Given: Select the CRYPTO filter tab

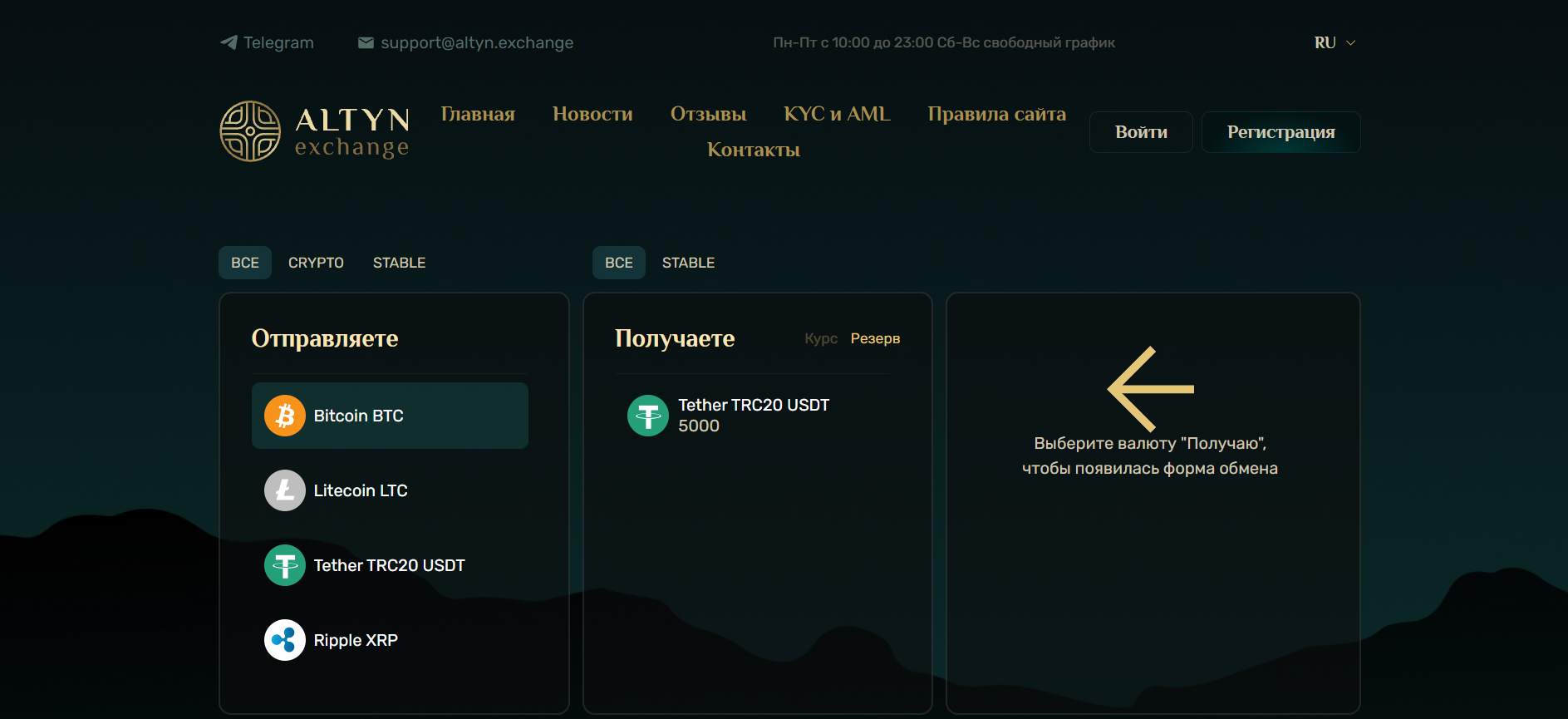Looking at the screenshot, I should point(316,263).
